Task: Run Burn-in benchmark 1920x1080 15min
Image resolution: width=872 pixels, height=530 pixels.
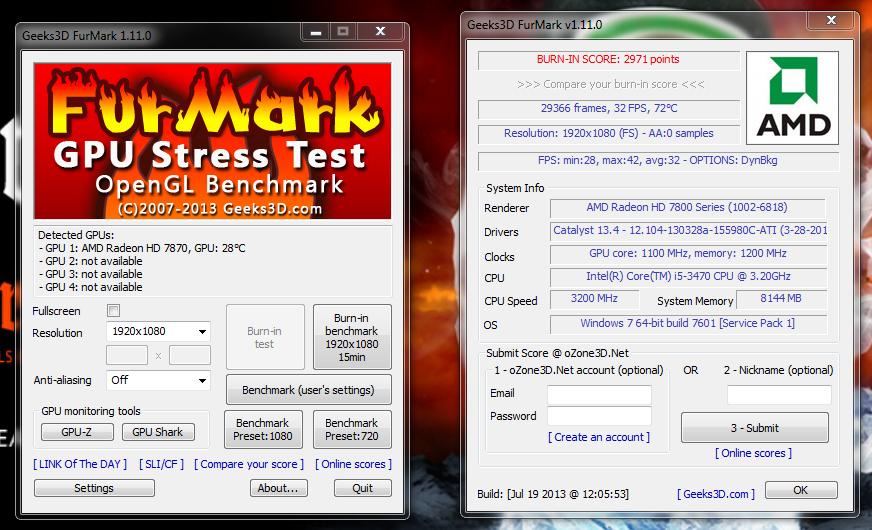Action: coord(352,337)
